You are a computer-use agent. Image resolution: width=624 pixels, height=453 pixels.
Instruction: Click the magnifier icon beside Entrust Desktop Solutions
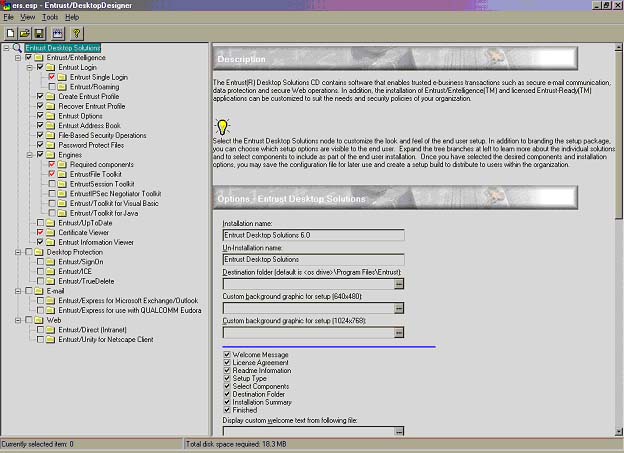coord(17,48)
